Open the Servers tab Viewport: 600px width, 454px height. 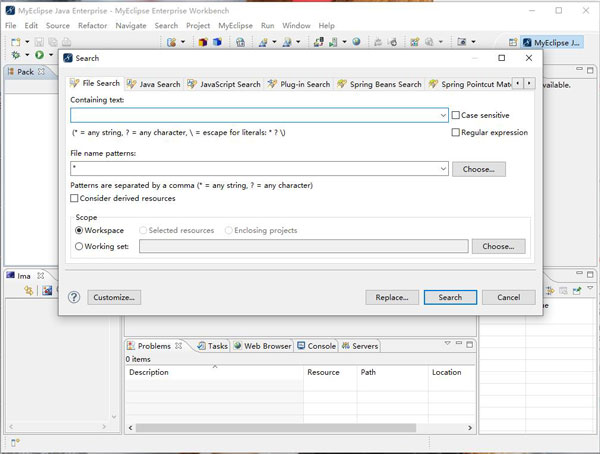[x=360, y=346]
